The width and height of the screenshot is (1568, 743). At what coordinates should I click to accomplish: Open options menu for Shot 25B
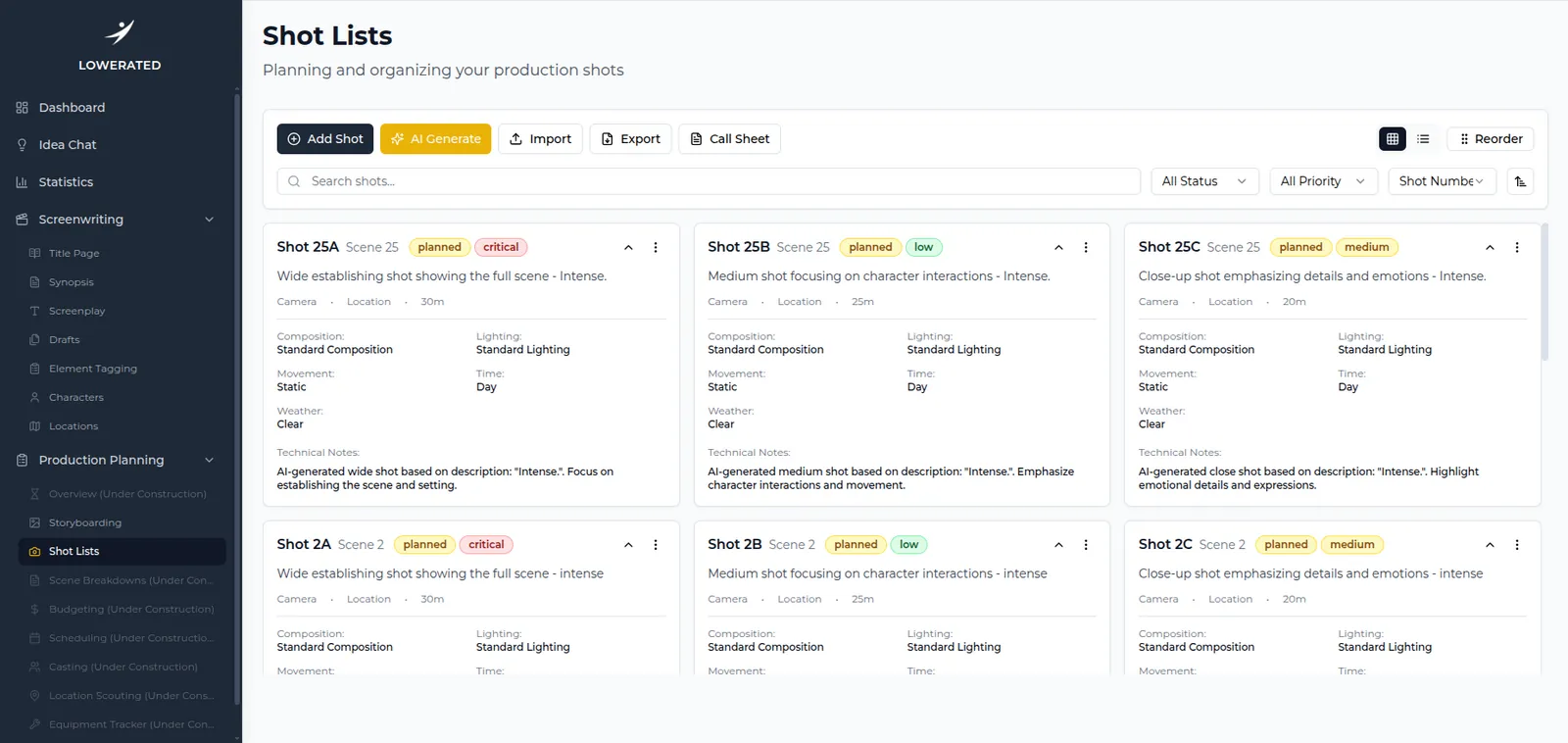point(1086,248)
